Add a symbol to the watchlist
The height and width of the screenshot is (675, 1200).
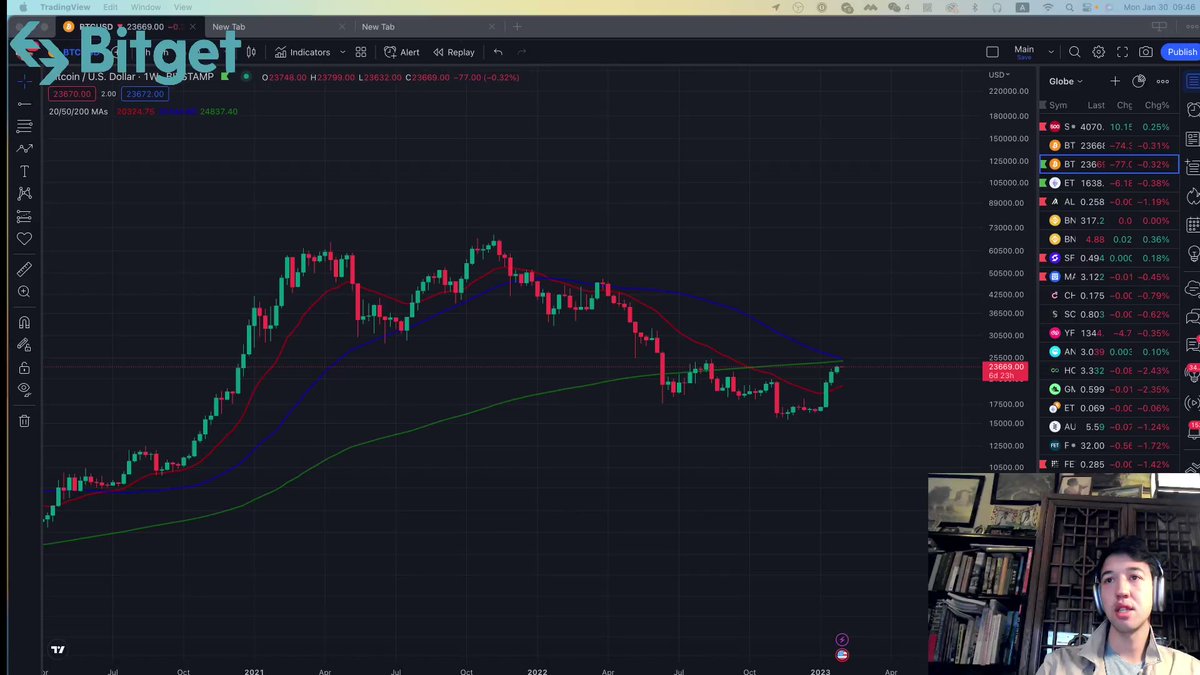1115,81
